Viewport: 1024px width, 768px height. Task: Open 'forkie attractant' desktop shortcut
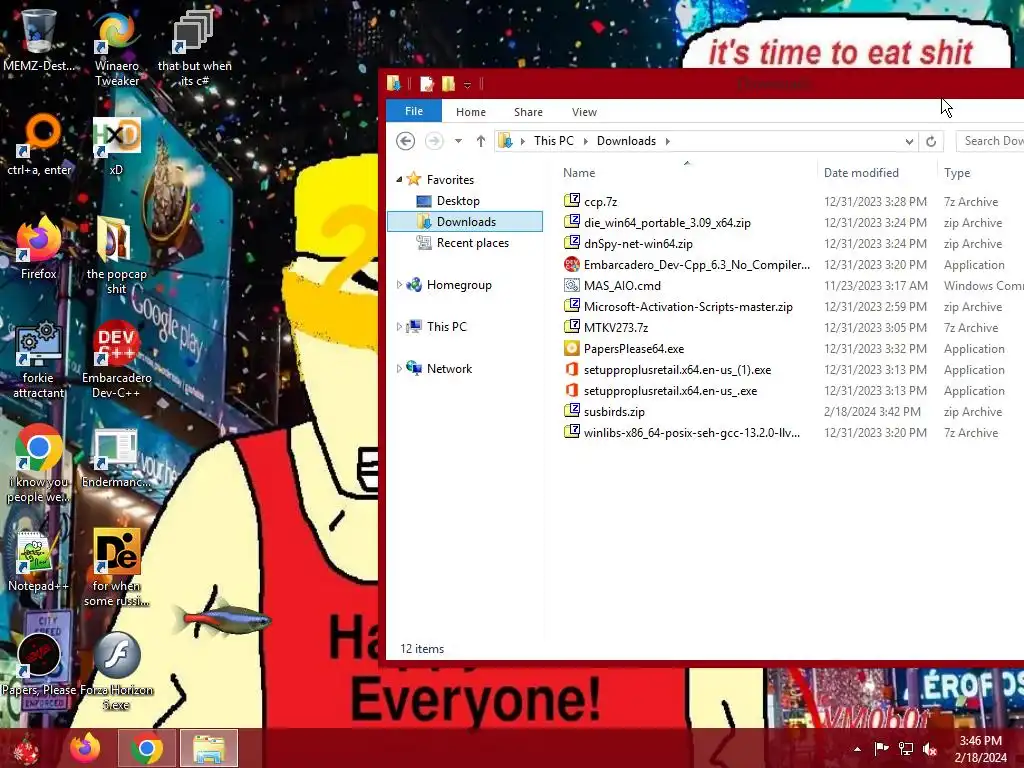(39, 359)
